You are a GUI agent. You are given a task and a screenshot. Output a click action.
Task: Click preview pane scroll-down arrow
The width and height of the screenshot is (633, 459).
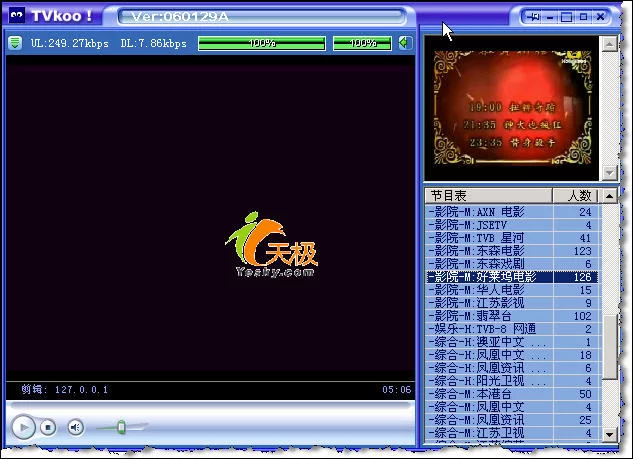pos(609,173)
